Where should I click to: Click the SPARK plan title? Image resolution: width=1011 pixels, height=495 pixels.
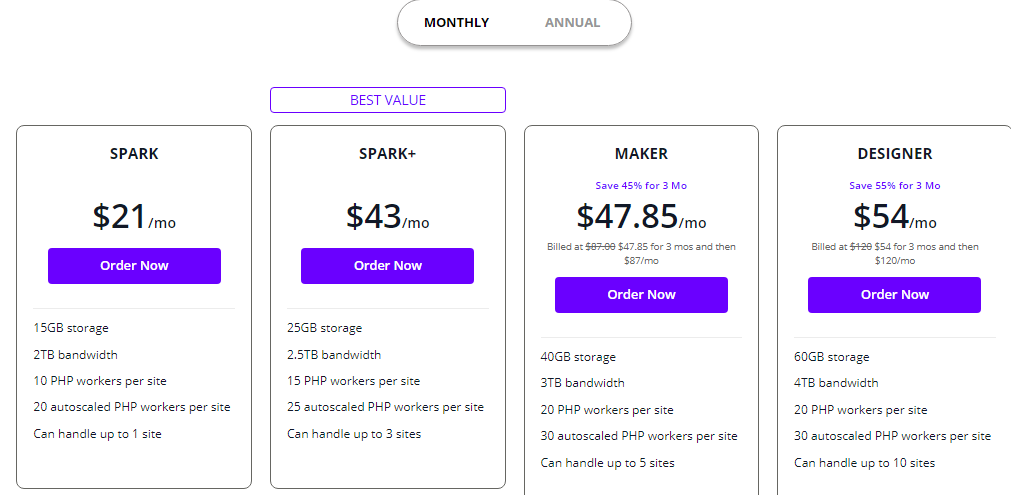[134, 154]
